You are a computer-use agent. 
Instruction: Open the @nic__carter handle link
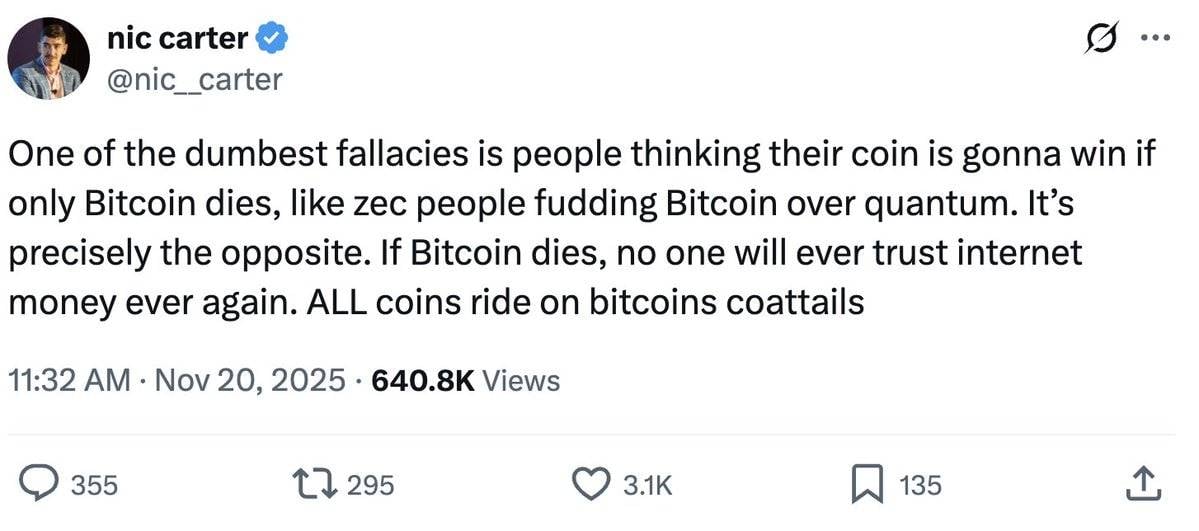[193, 79]
